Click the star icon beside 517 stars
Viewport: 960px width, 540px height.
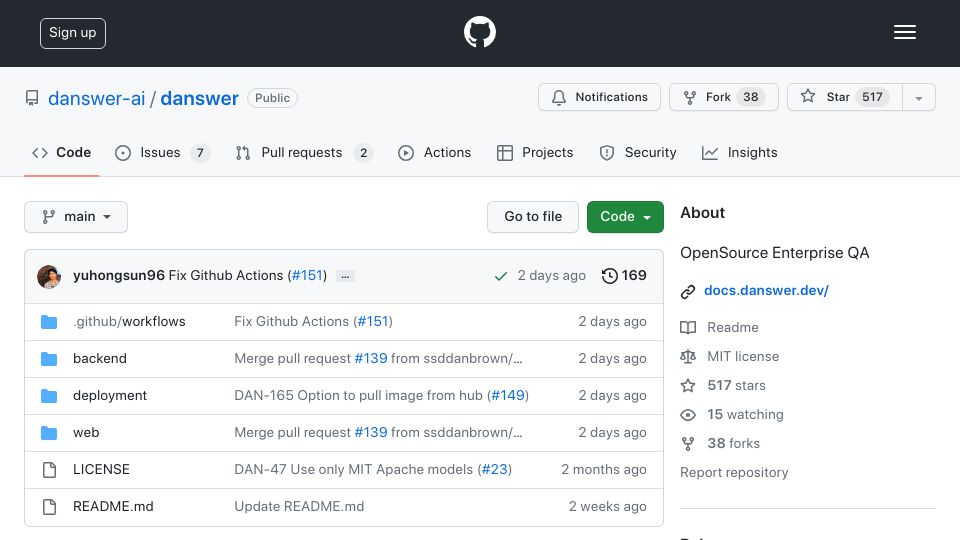(688, 385)
